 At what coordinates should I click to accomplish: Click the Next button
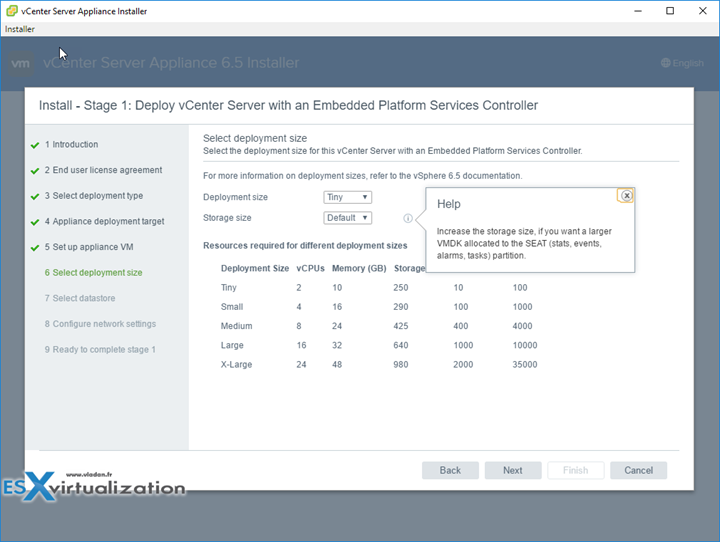click(513, 470)
